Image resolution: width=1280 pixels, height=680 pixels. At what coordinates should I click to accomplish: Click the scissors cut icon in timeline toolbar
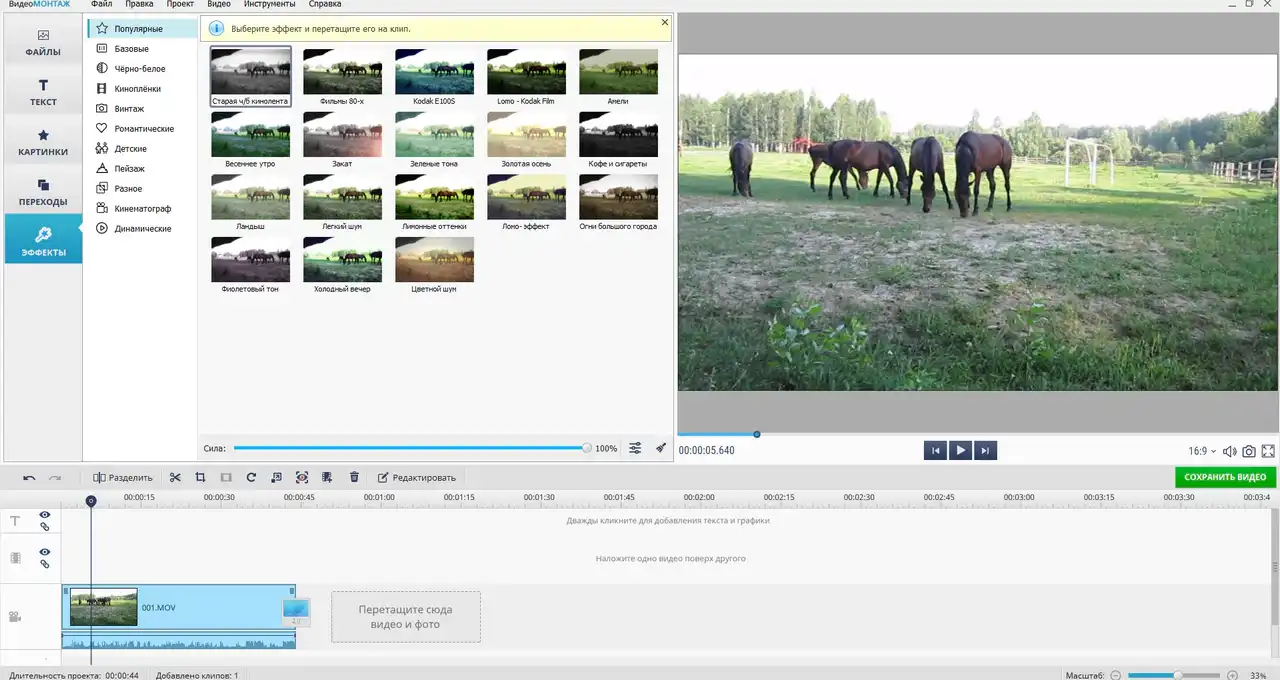pos(175,478)
